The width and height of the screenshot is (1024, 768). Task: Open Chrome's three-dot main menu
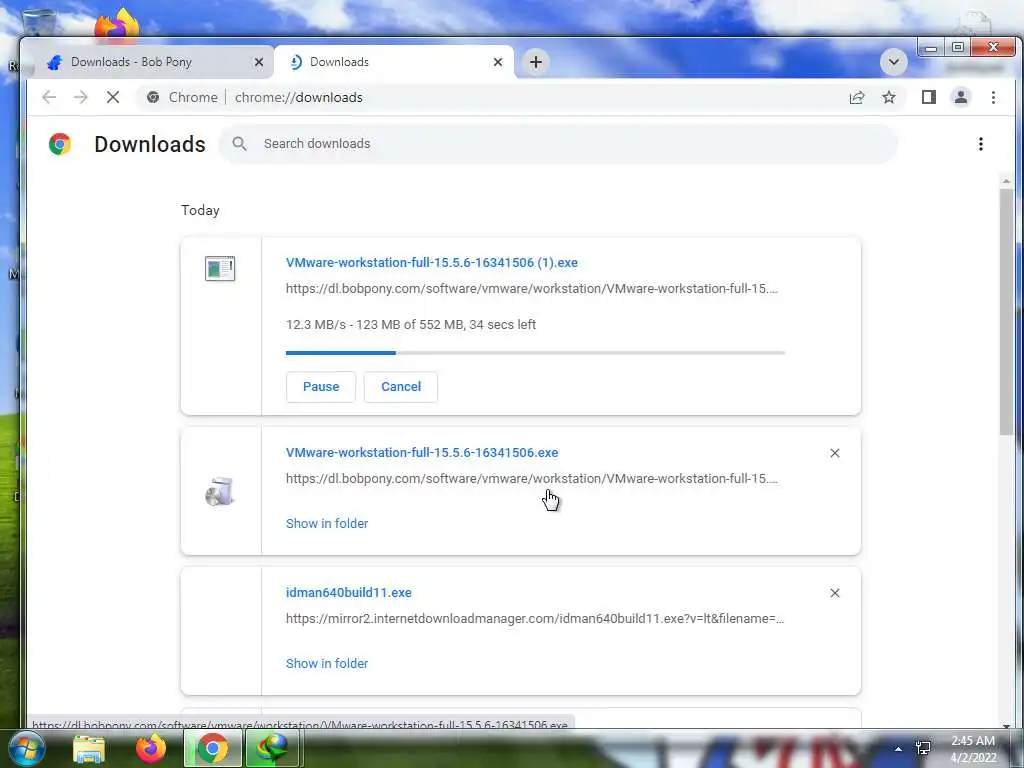pyautogui.click(x=993, y=97)
